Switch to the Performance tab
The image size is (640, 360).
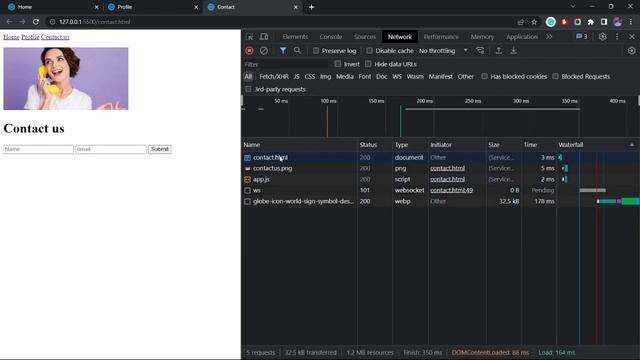pos(441,37)
